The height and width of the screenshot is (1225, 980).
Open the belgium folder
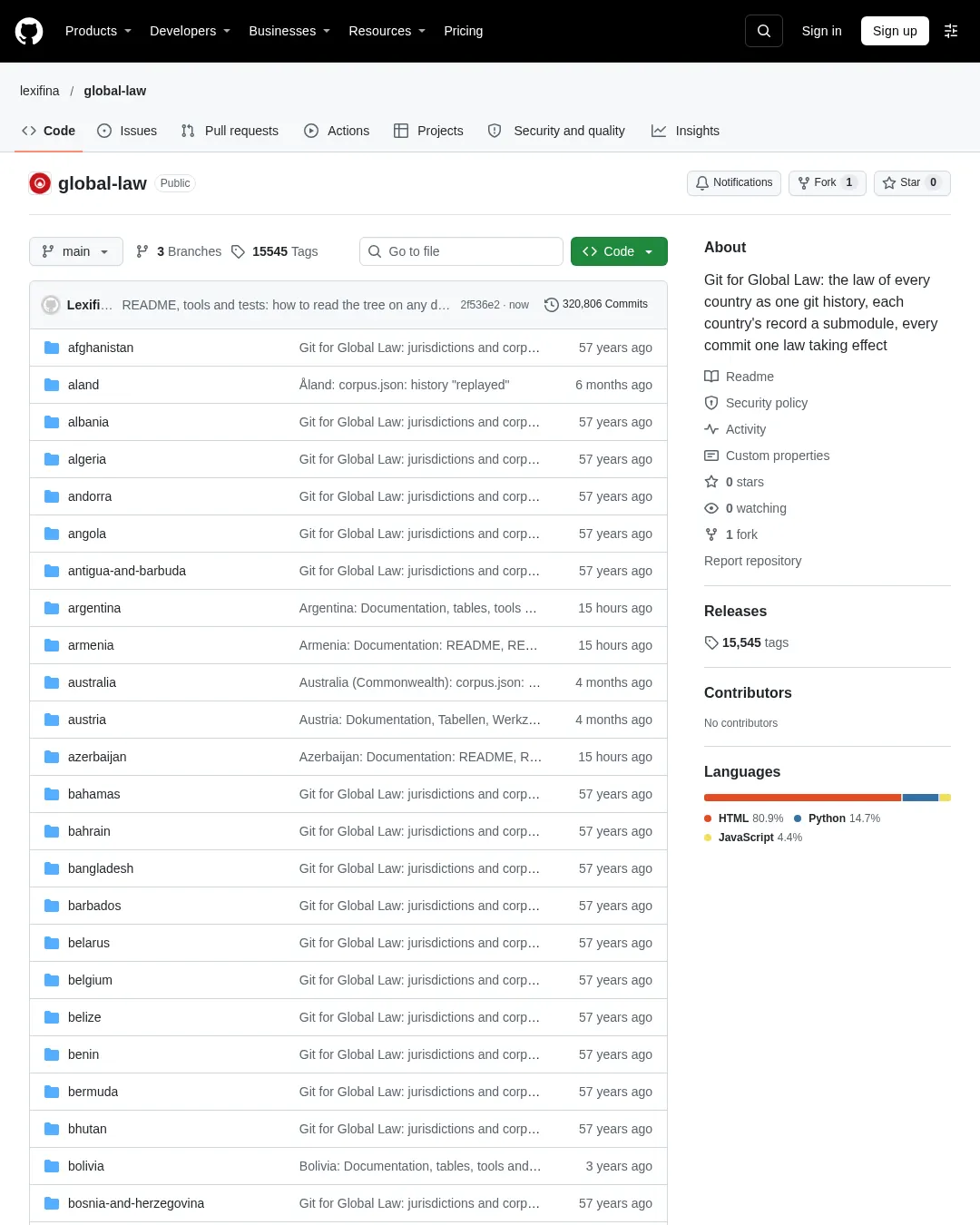pos(90,980)
